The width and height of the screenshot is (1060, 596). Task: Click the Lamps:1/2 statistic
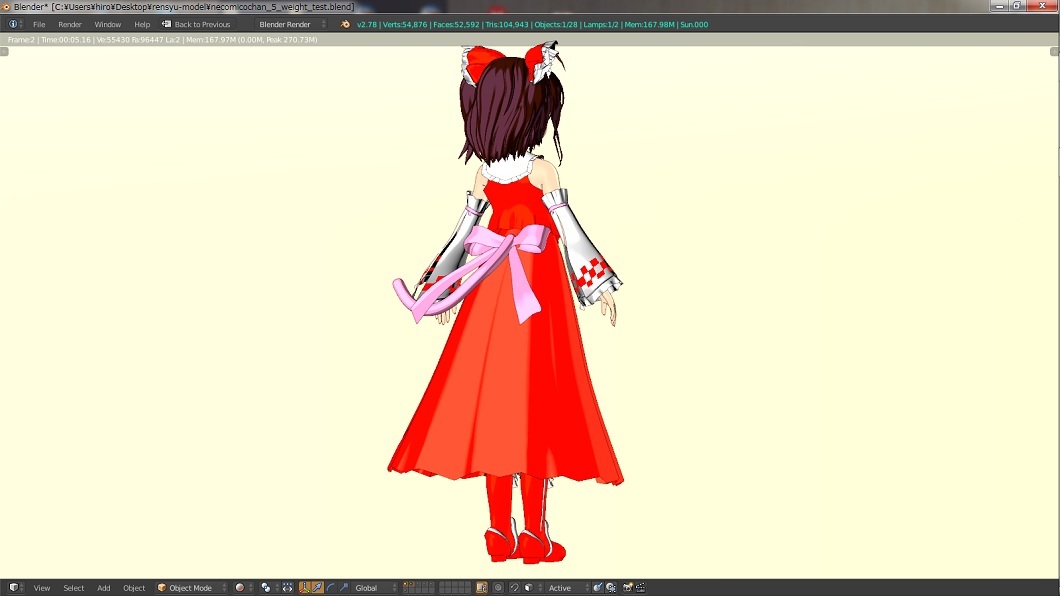601,24
